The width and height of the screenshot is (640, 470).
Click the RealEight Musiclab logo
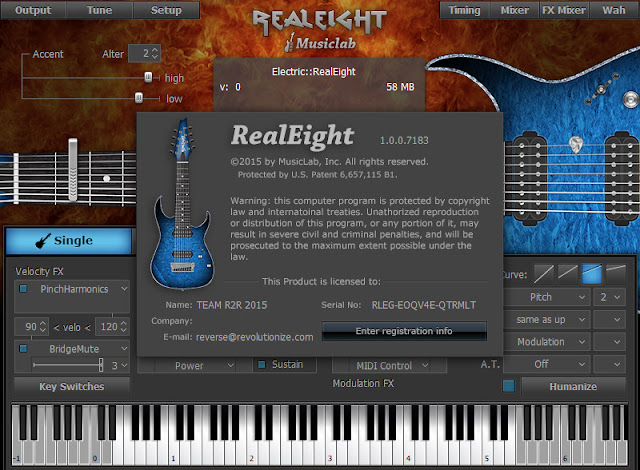(320, 31)
